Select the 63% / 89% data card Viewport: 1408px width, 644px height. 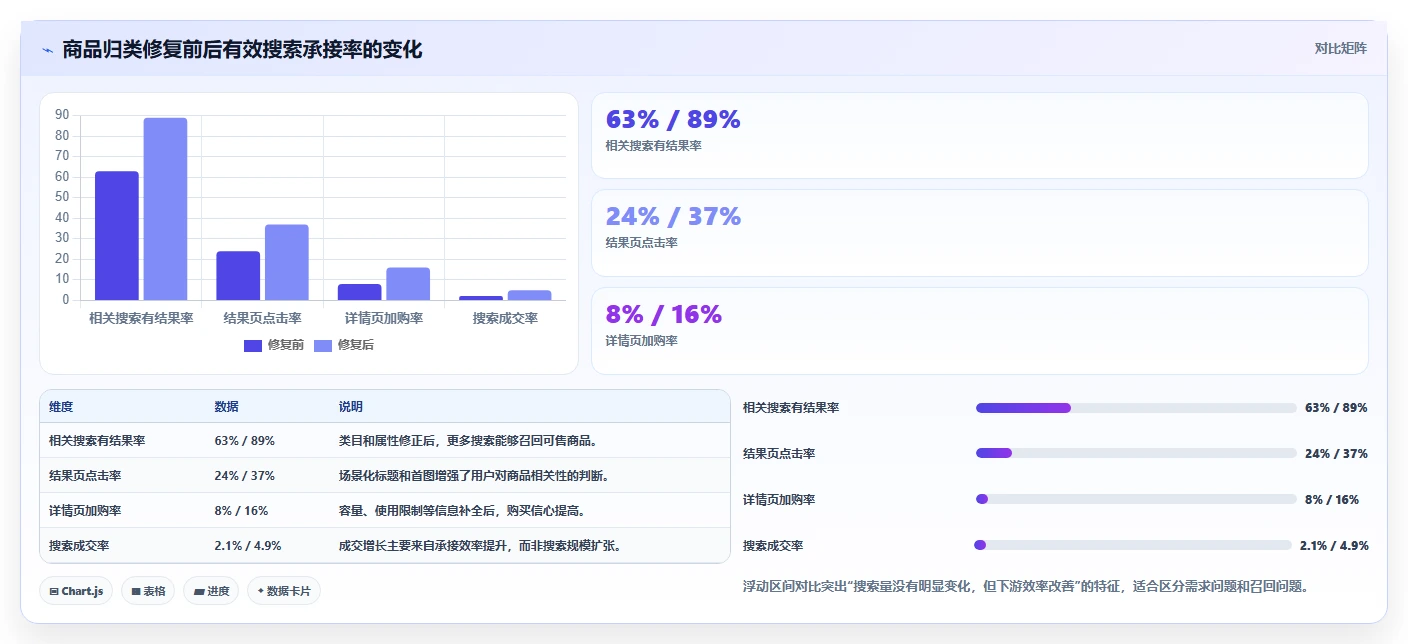pos(979,135)
